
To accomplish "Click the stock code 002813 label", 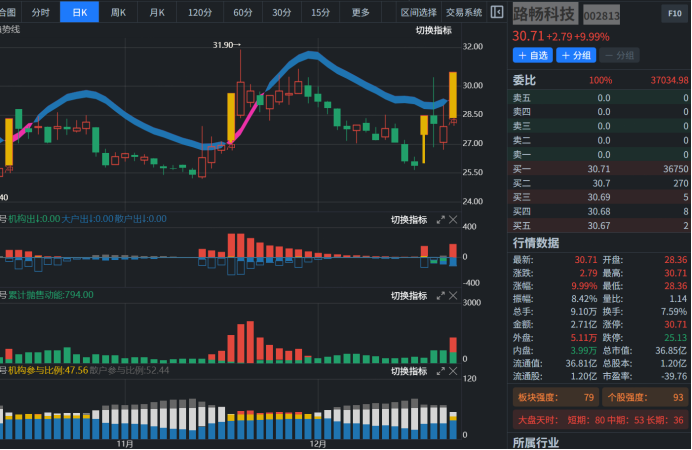I will 602,17.
